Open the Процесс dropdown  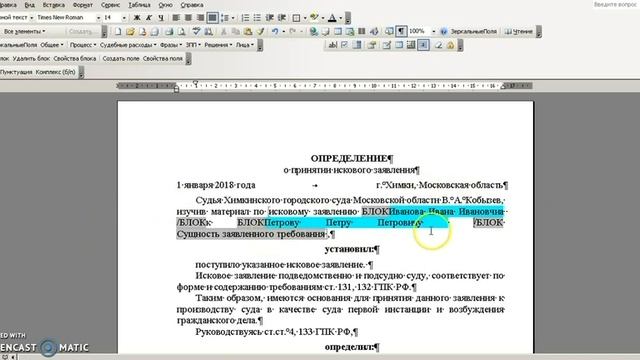point(83,45)
